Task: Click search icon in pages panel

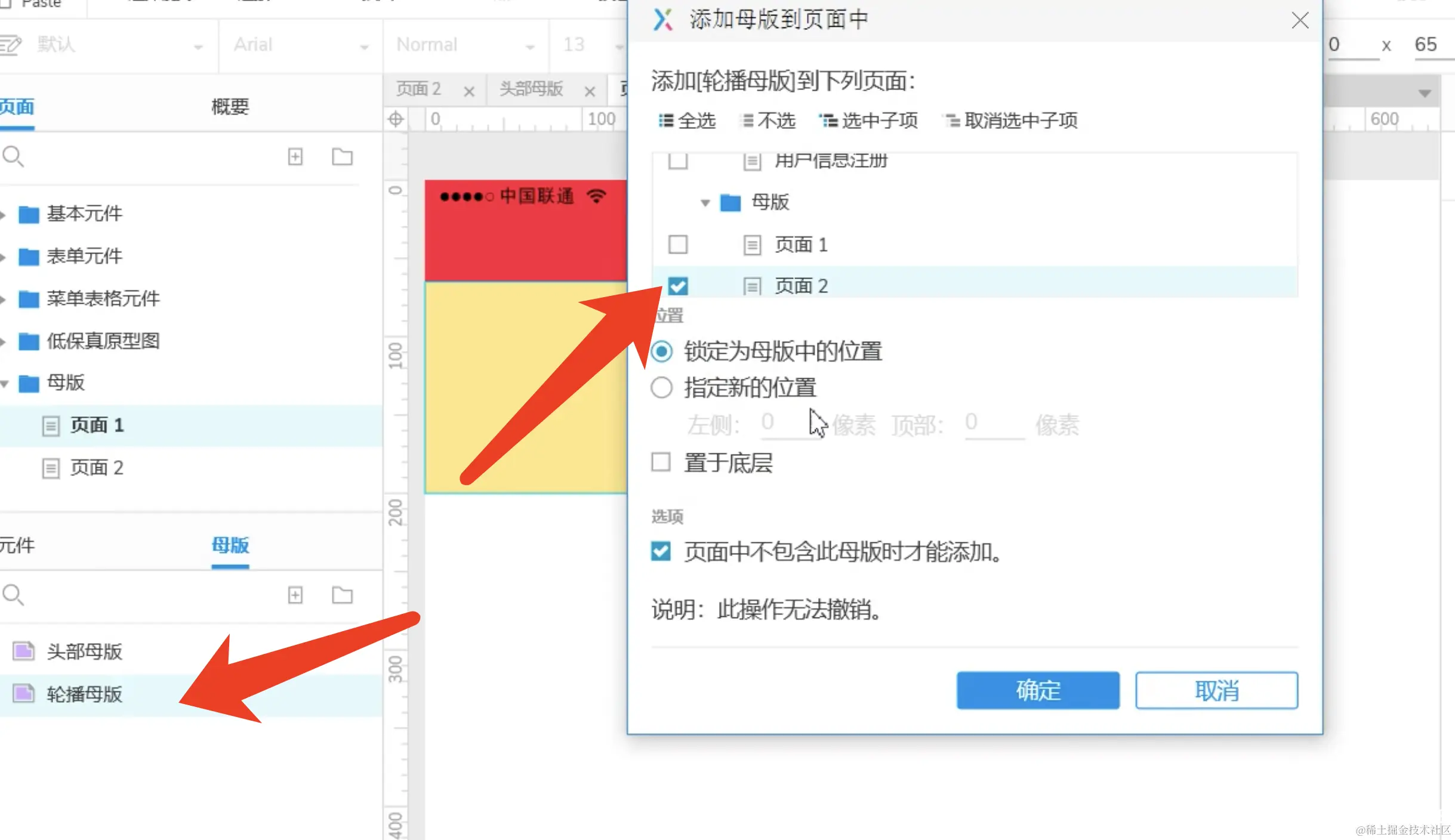Action: (x=13, y=156)
